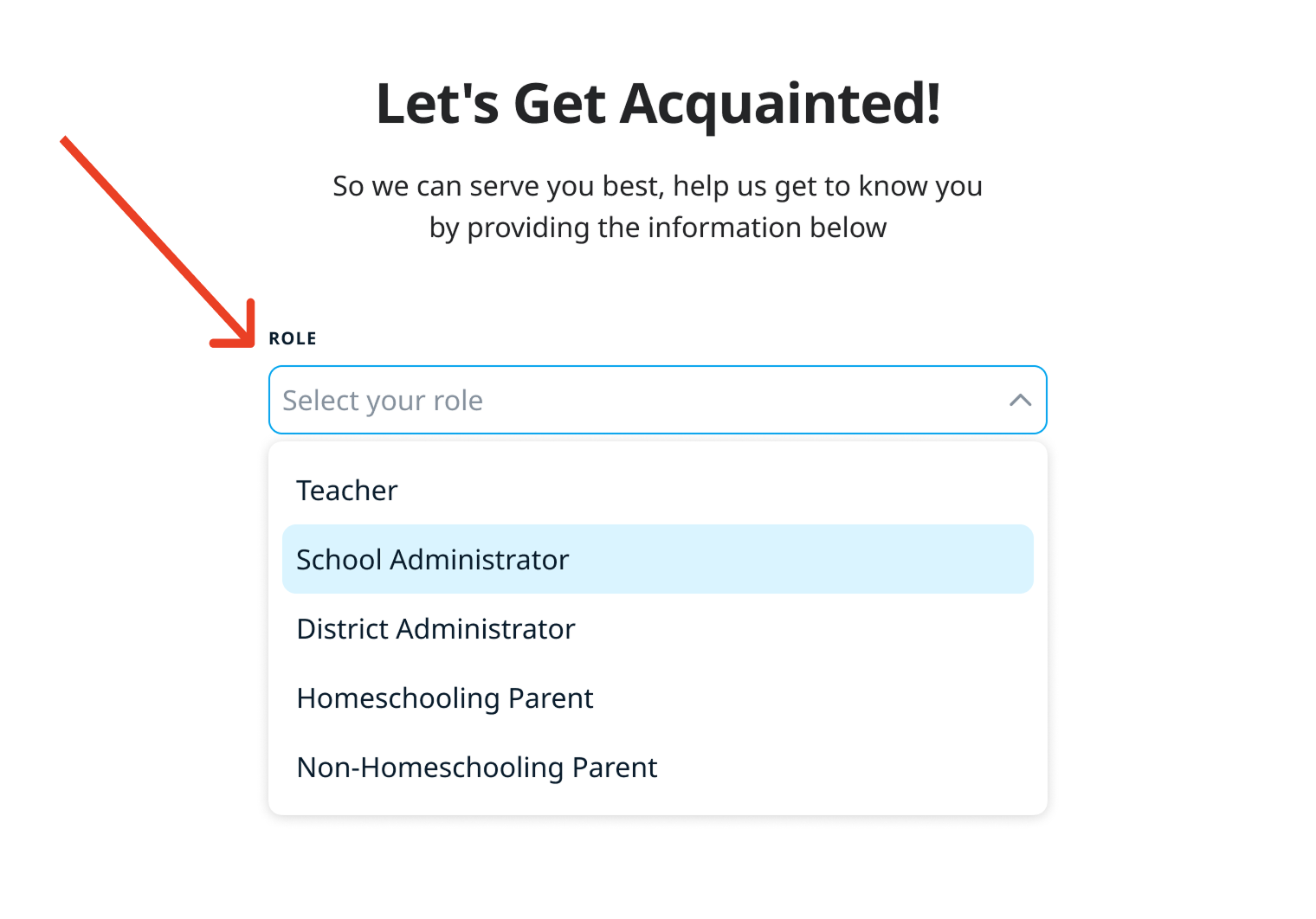Collapse the role dropdown using the chevron
The height and width of the screenshot is (919, 1316).
[1020, 400]
